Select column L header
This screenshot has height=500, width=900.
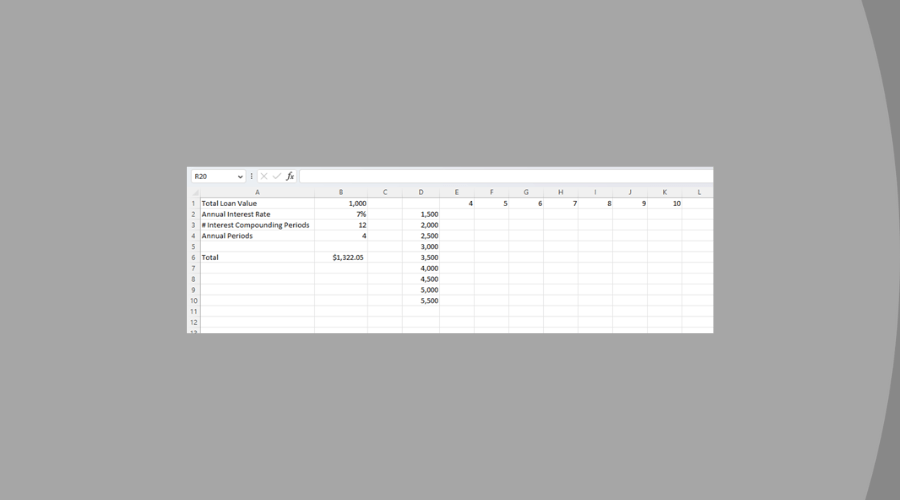point(698,192)
